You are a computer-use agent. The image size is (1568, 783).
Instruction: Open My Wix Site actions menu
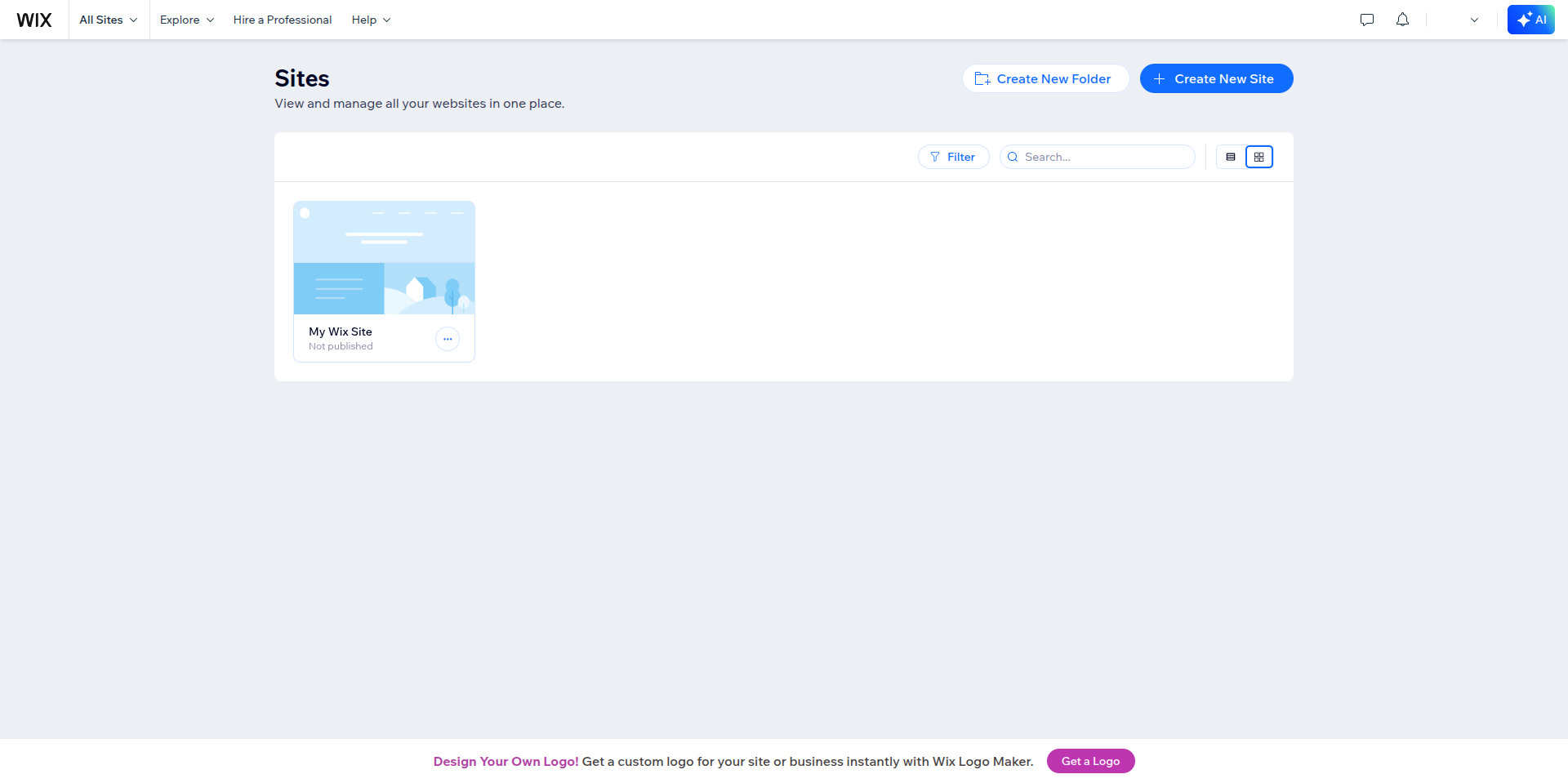pyautogui.click(x=448, y=339)
